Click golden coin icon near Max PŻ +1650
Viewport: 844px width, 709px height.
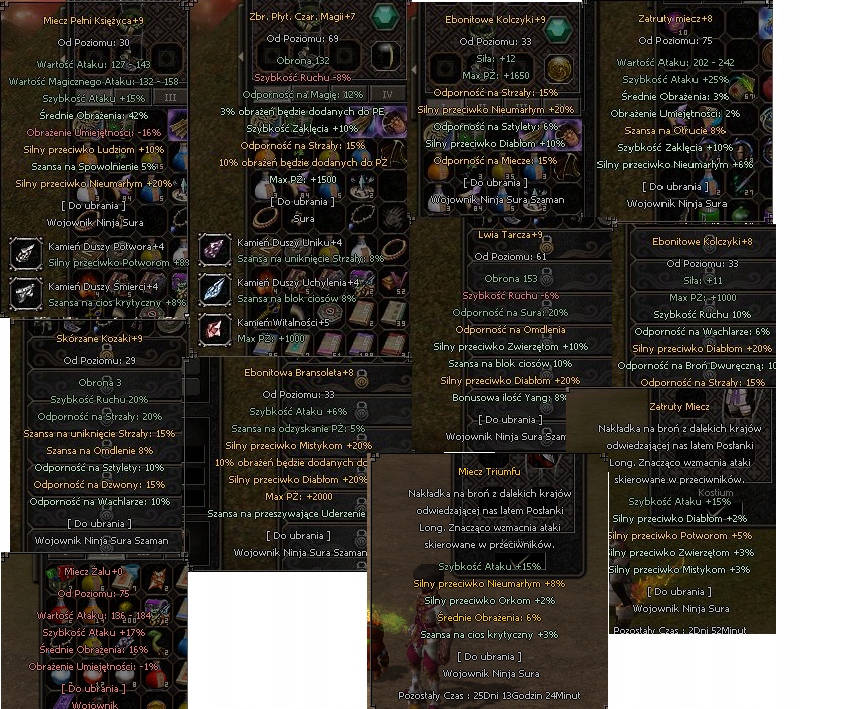pyautogui.click(x=559, y=68)
